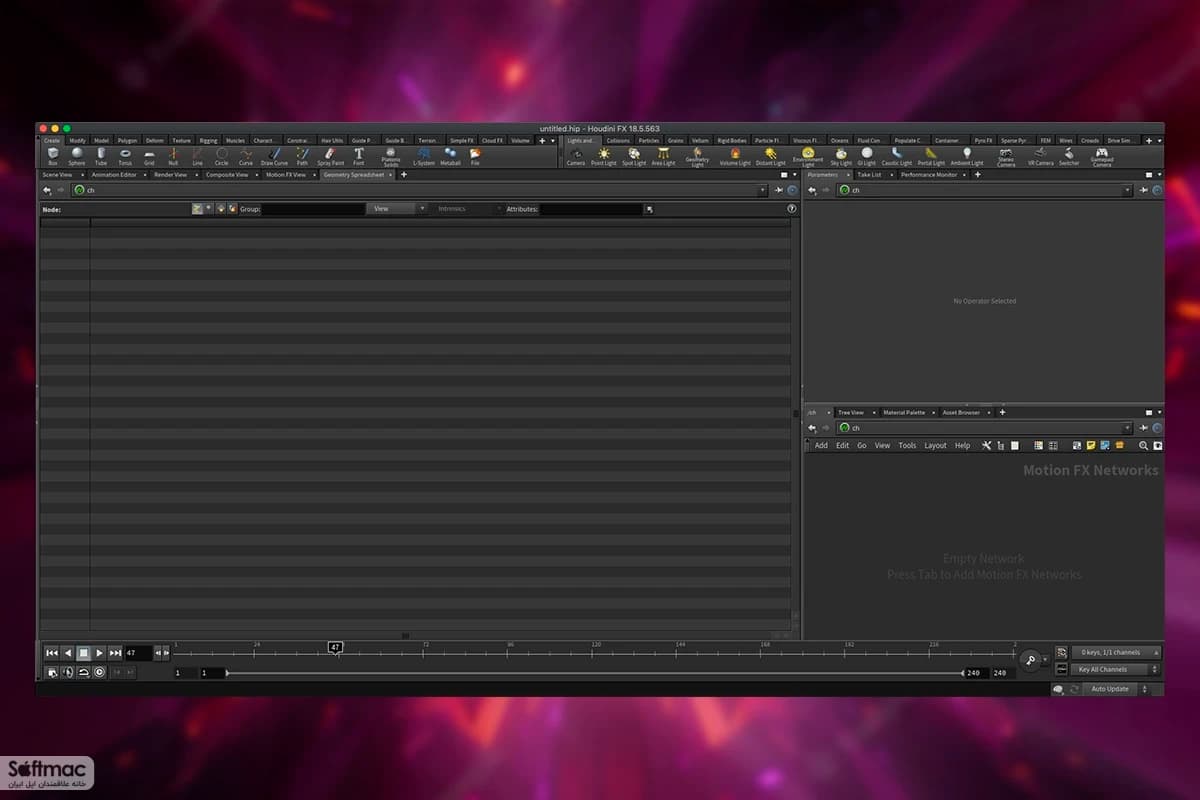Open the Key All Channels dropdown
The image size is (1200, 800).
[x=1115, y=669]
